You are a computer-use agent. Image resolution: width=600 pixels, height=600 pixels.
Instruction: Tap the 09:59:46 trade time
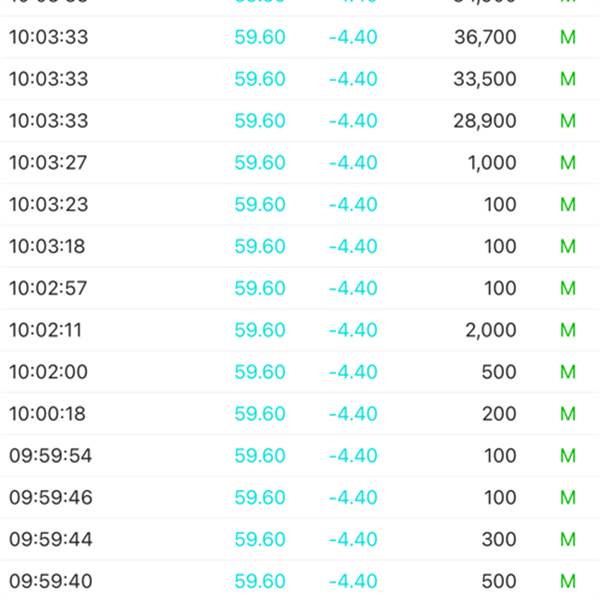click(x=51, y=497)
